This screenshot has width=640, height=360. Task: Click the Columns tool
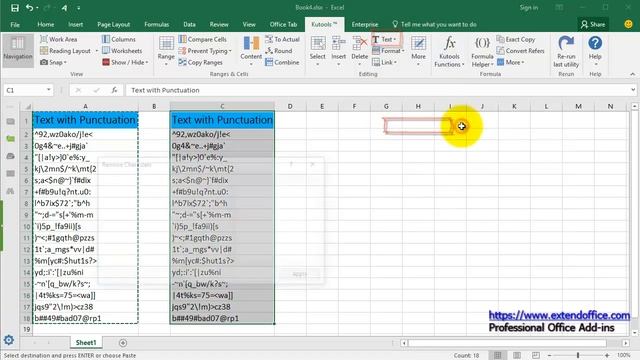click(x=119, y=39)
